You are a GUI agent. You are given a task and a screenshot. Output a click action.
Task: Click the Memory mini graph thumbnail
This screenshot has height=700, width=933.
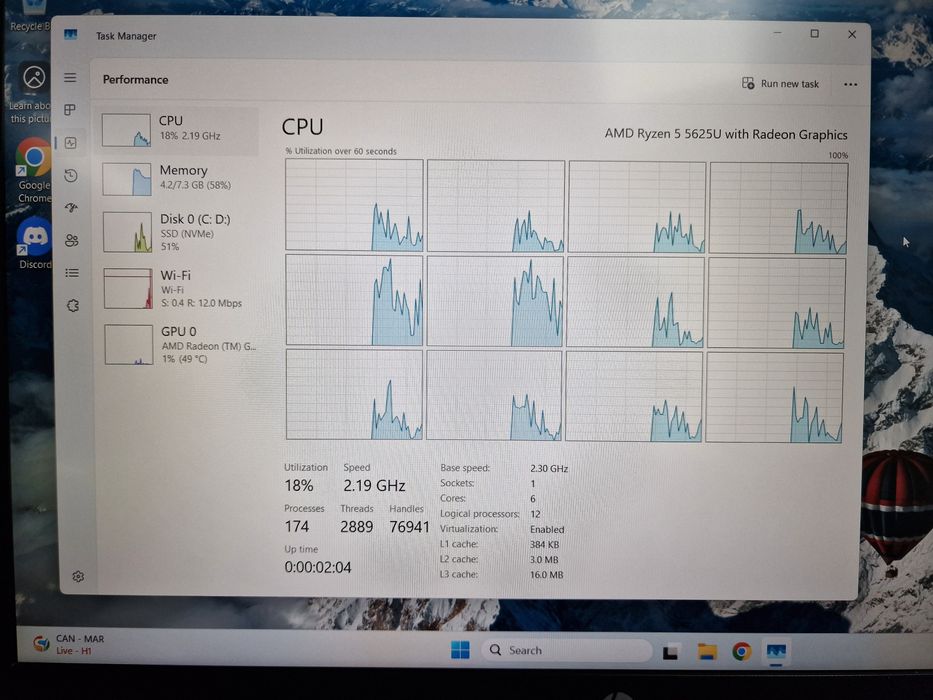pos(127,179)
